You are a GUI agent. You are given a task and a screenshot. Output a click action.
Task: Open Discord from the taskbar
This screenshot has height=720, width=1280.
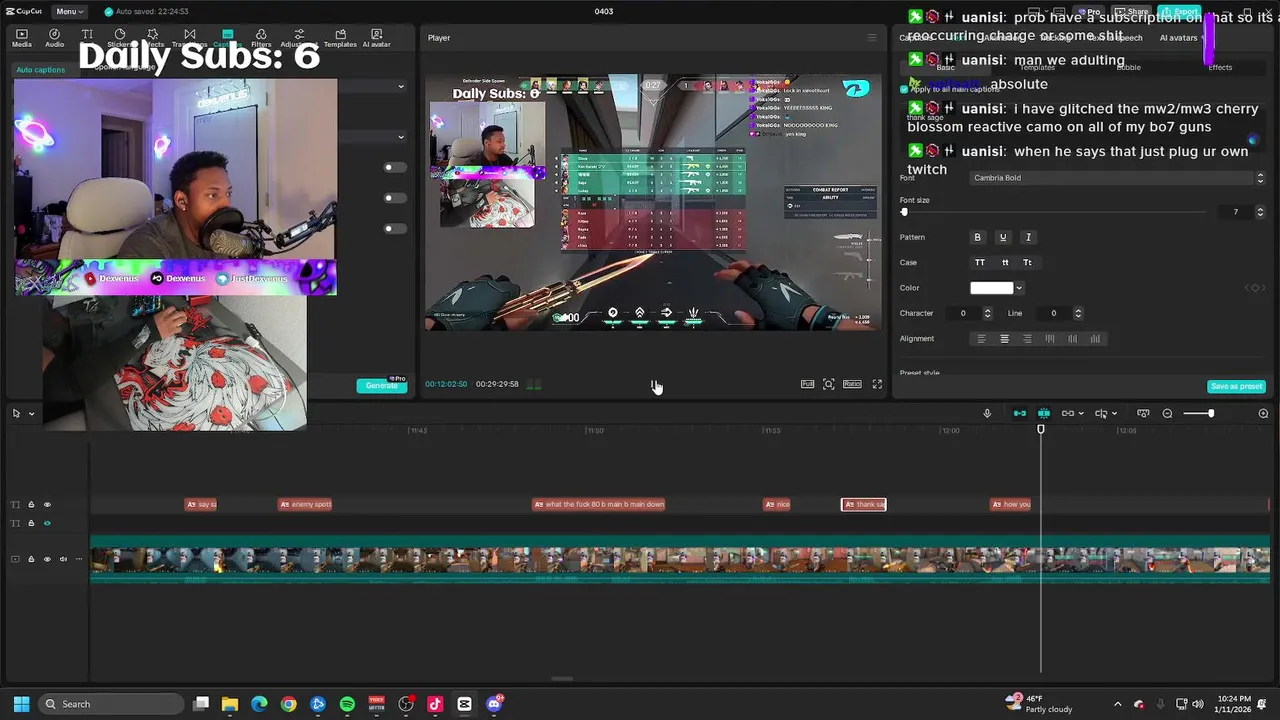[x=494, y=704]
